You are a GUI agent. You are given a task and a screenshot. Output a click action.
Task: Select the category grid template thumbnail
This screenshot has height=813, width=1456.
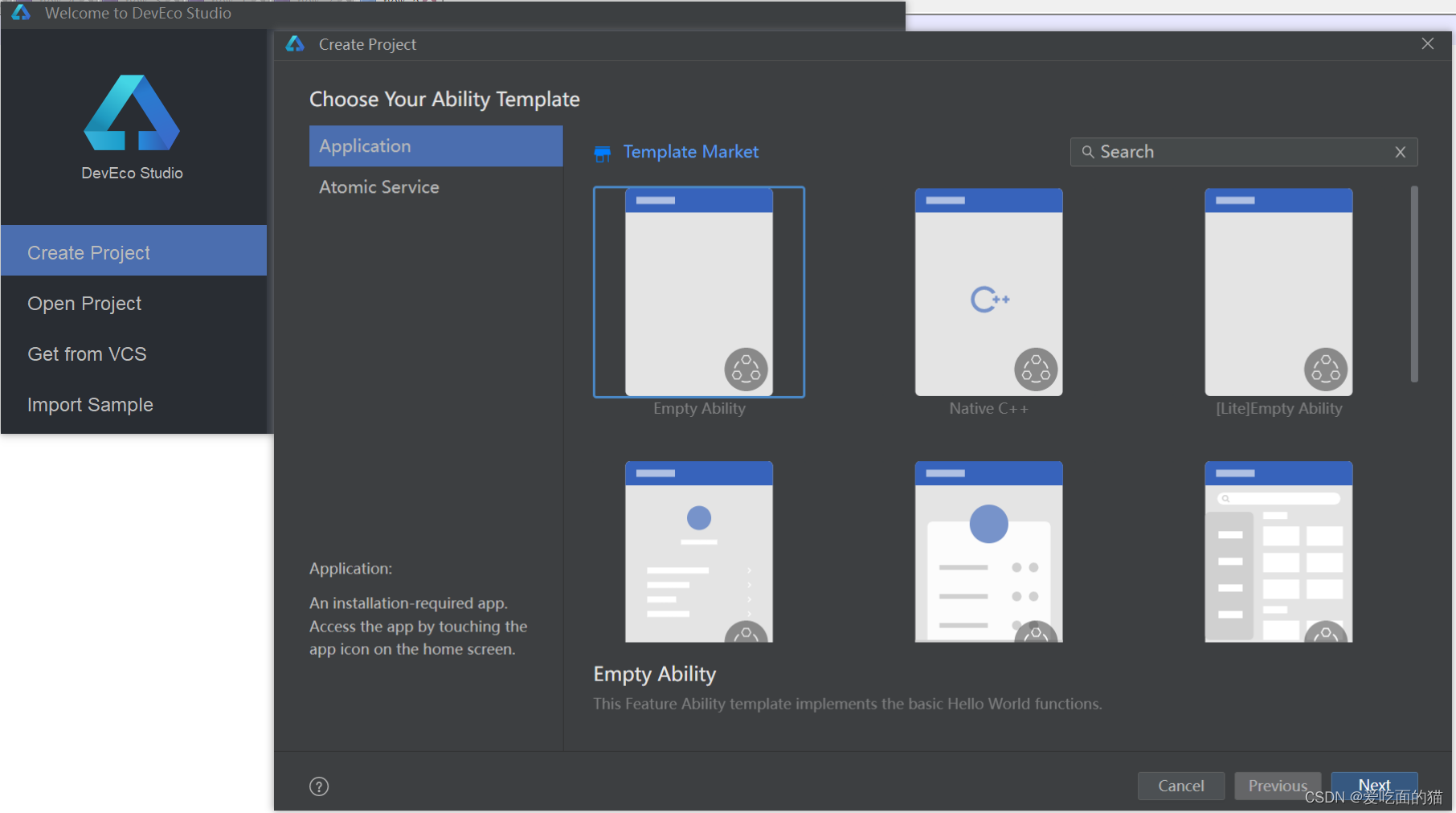click(x=1278, y=551)
